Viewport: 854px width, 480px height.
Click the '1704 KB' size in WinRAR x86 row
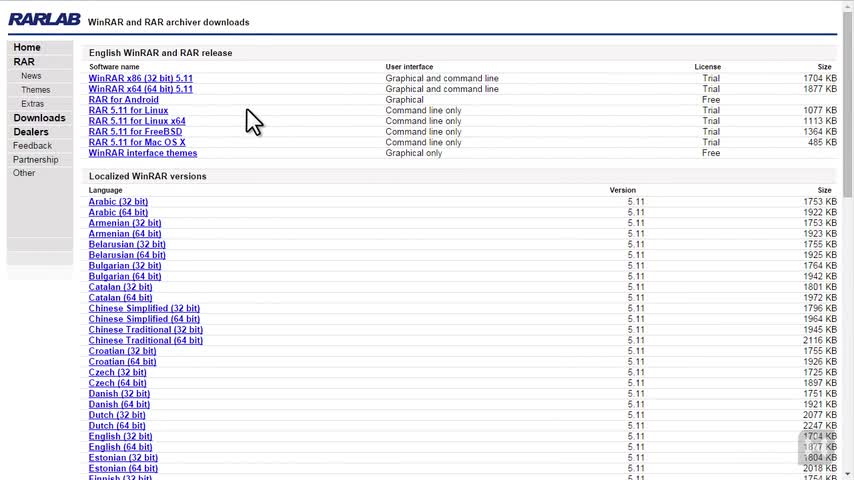[x=820, y=78]
